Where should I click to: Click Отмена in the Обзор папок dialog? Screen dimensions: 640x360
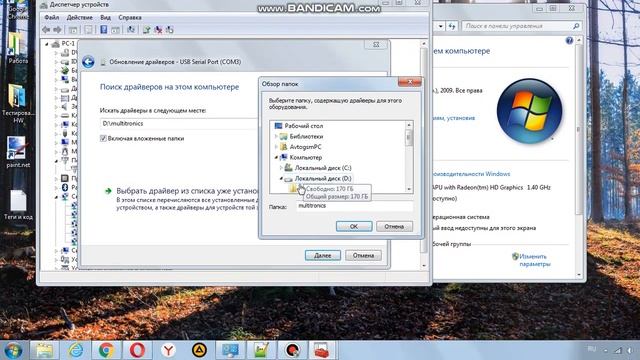[x=394, y=226]
